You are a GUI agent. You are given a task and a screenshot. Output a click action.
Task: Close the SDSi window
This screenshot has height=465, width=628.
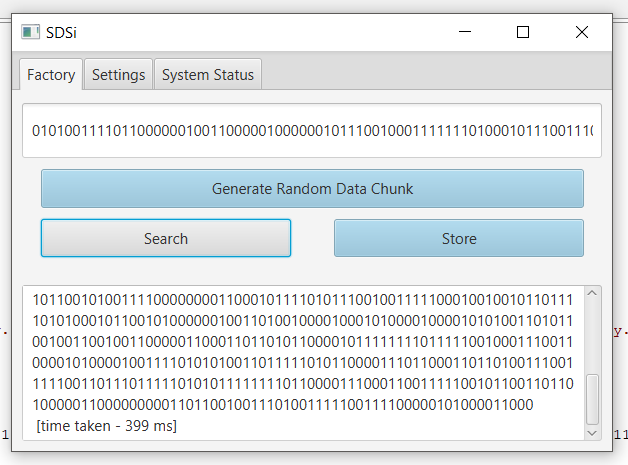pyautogui.click(x=582, y=32)
